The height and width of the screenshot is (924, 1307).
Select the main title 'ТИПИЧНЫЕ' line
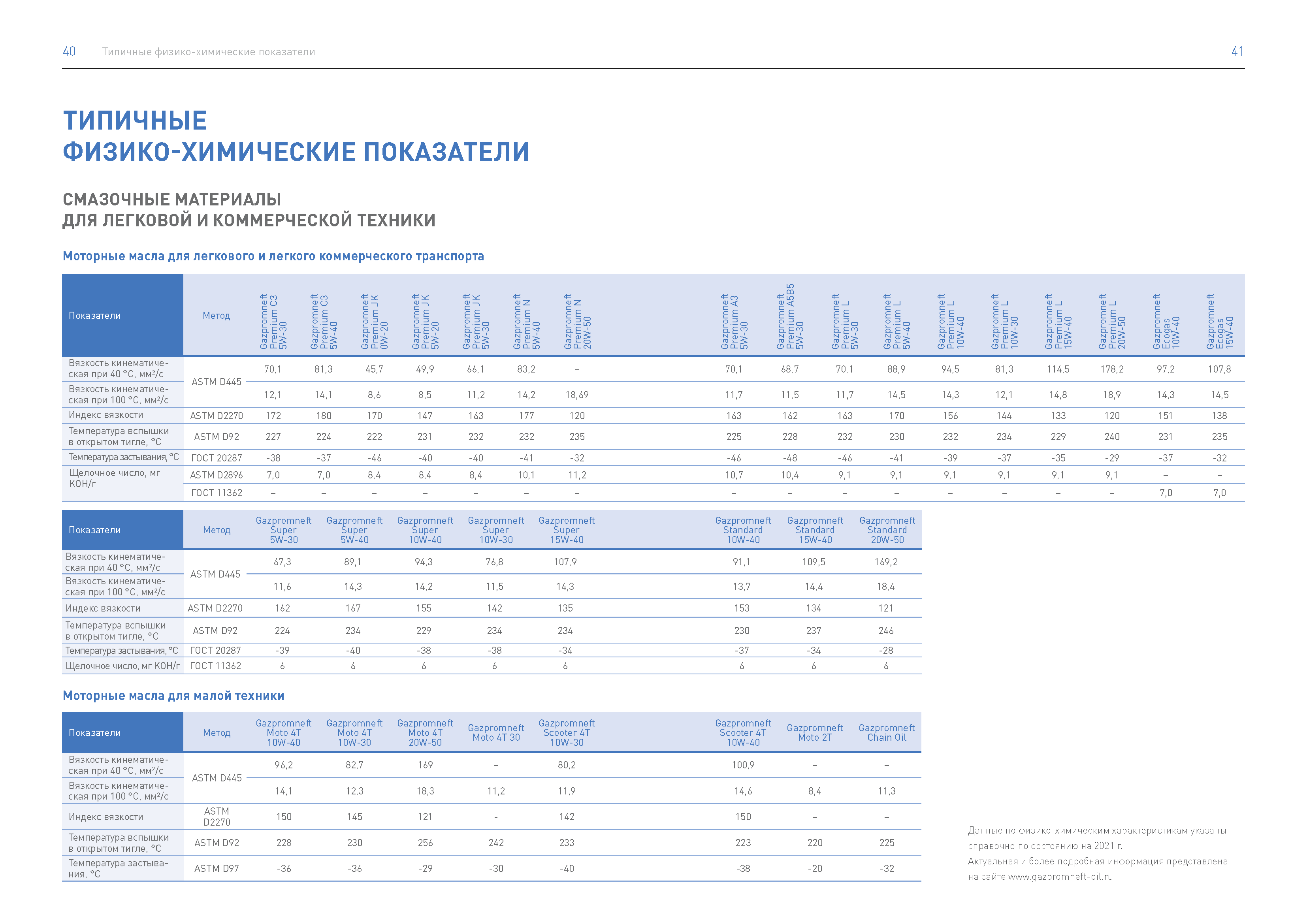coord(135,121)
